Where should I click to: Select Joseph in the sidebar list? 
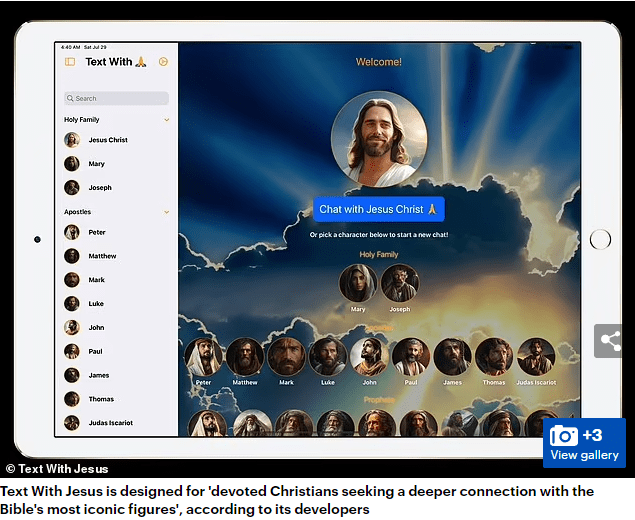coord(99,188)
